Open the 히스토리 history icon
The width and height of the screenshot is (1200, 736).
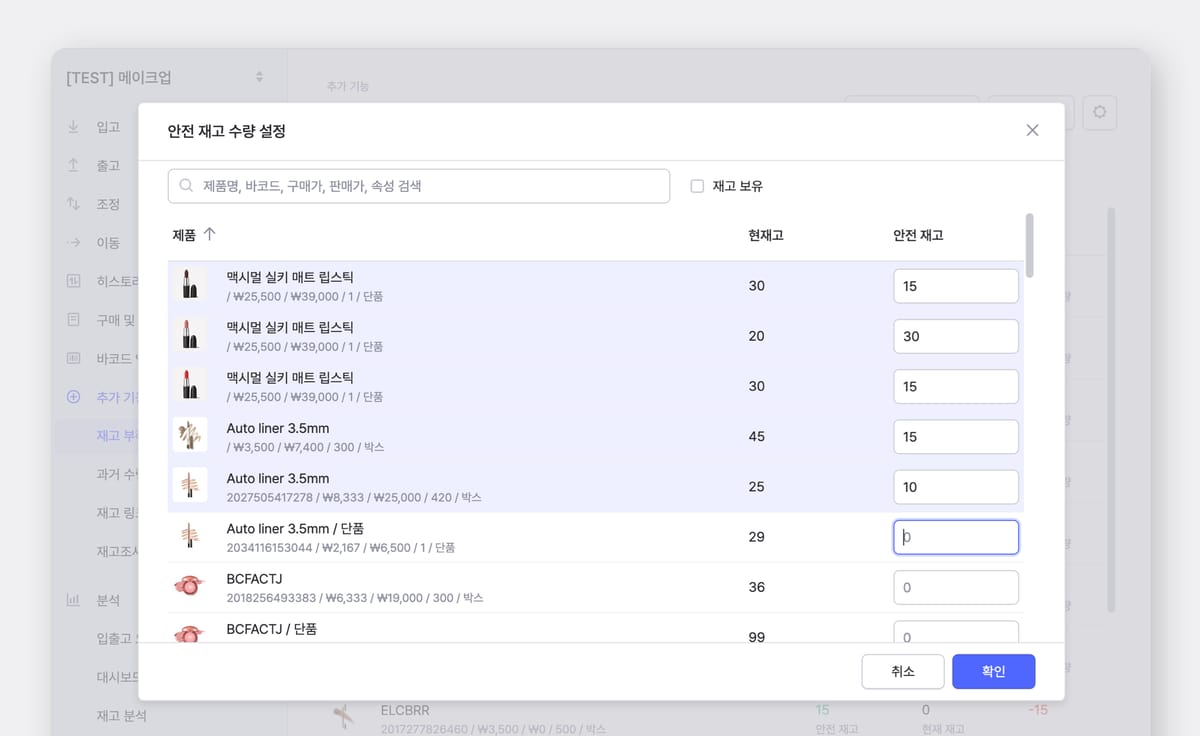click(73, 281)
